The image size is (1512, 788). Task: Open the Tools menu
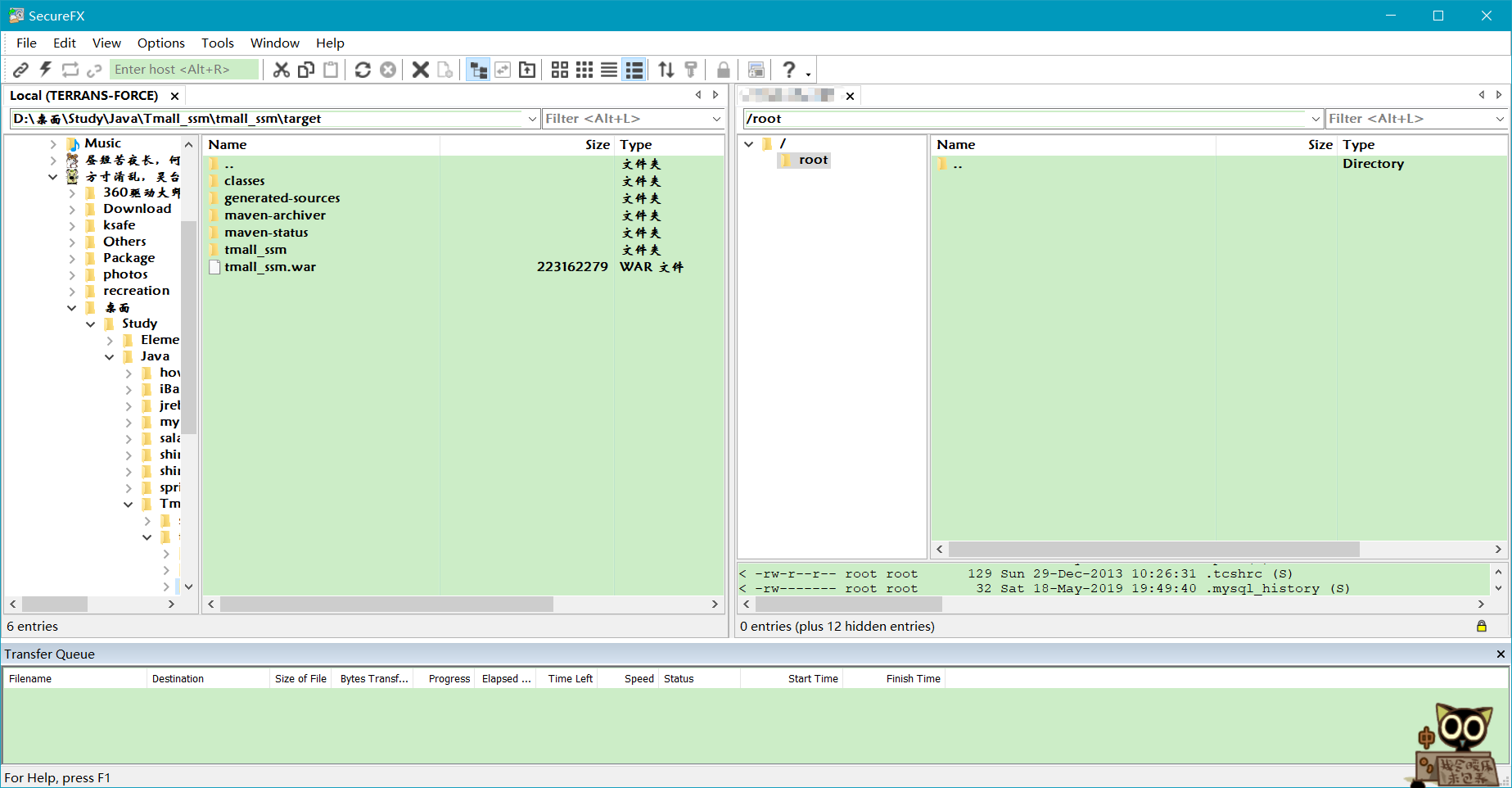[x=218, y=43]
